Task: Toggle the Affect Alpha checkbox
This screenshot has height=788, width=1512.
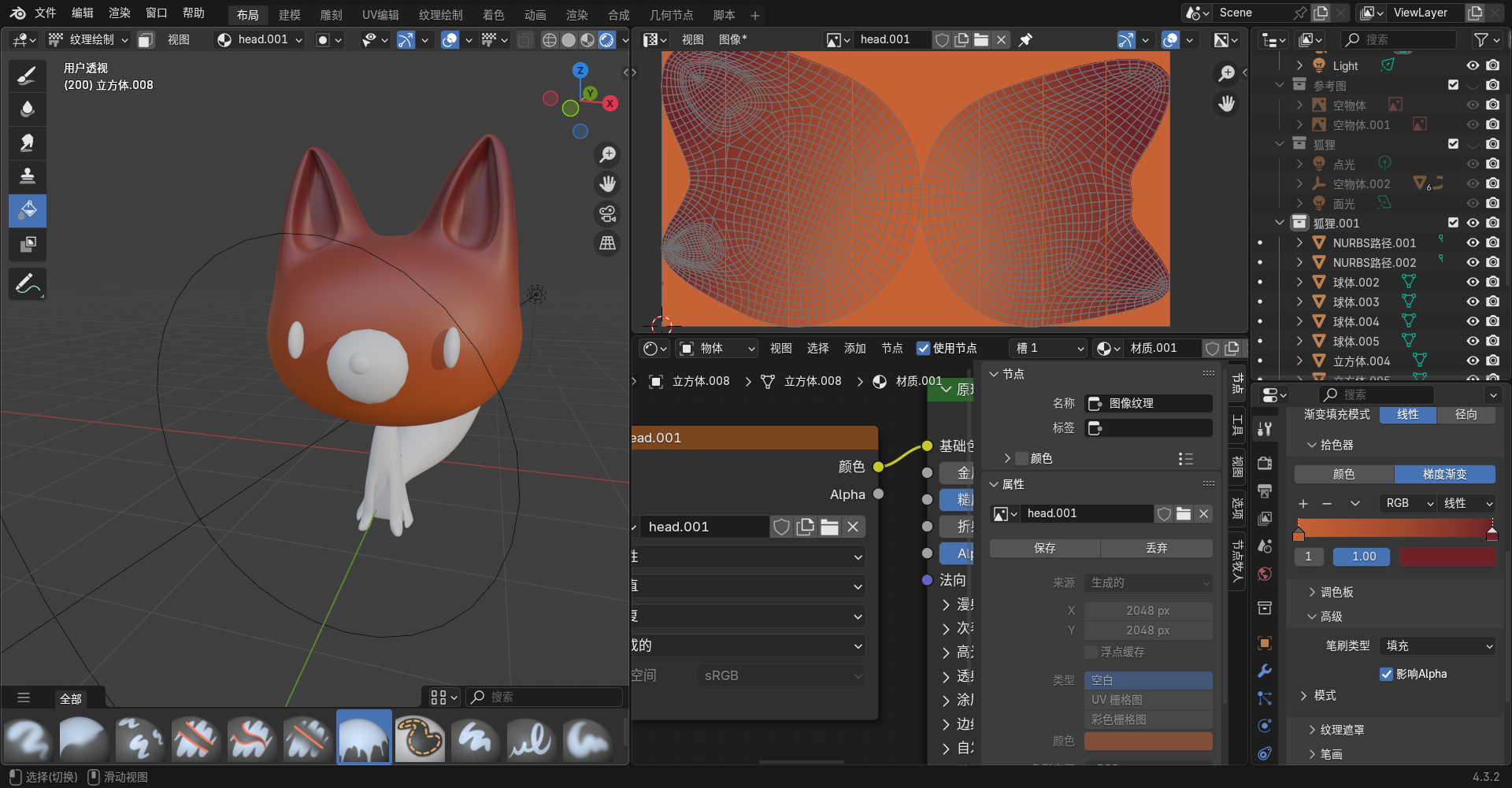Action: coord(1386,674)
